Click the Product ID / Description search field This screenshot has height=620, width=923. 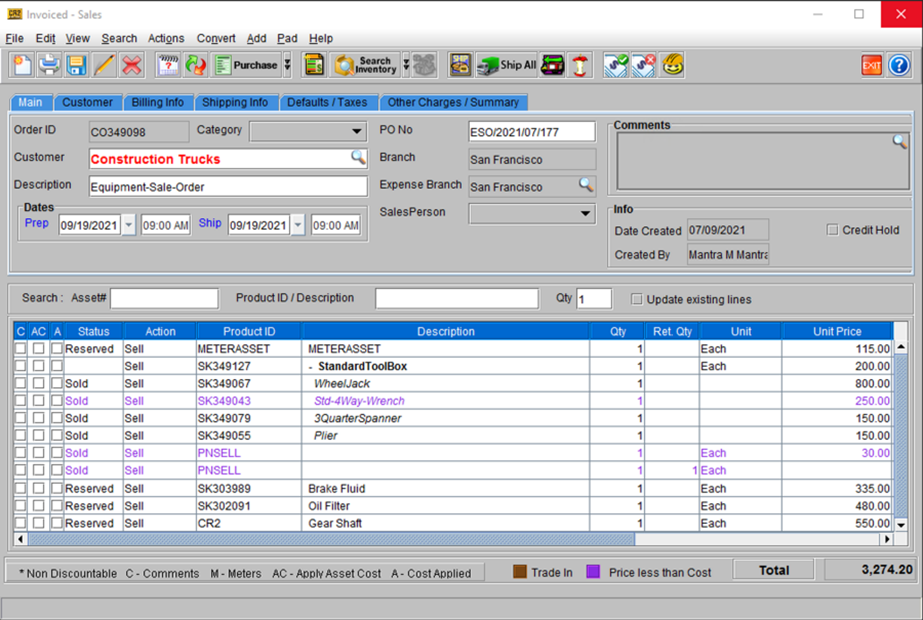[x=457, y=299]
